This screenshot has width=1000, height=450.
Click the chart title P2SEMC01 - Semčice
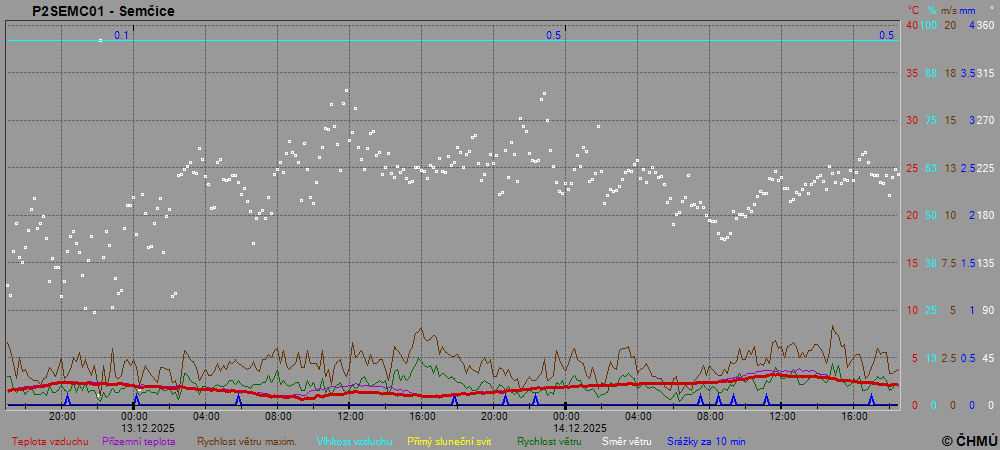(x=90, y=11)
